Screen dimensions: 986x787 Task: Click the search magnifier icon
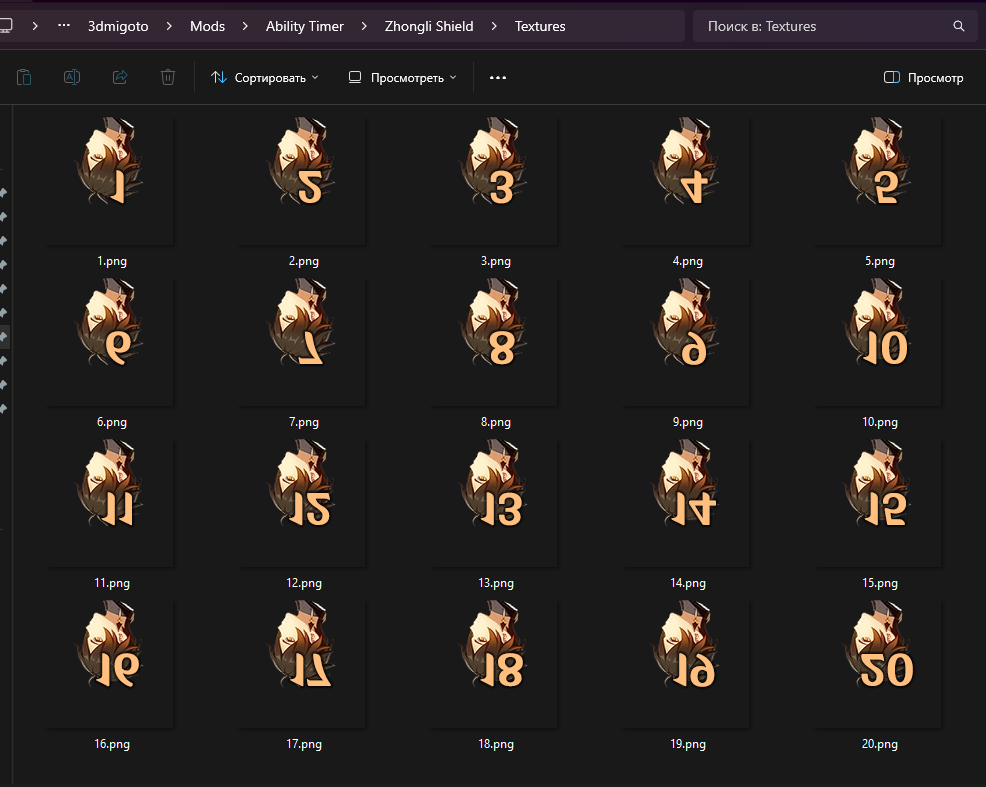(x=958, y=26)
